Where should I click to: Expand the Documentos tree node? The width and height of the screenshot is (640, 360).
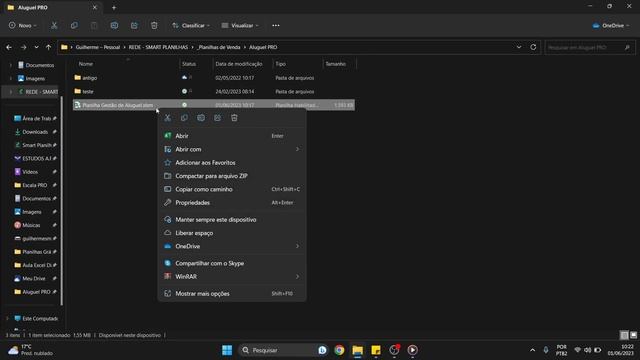click(x=11, y=65)
